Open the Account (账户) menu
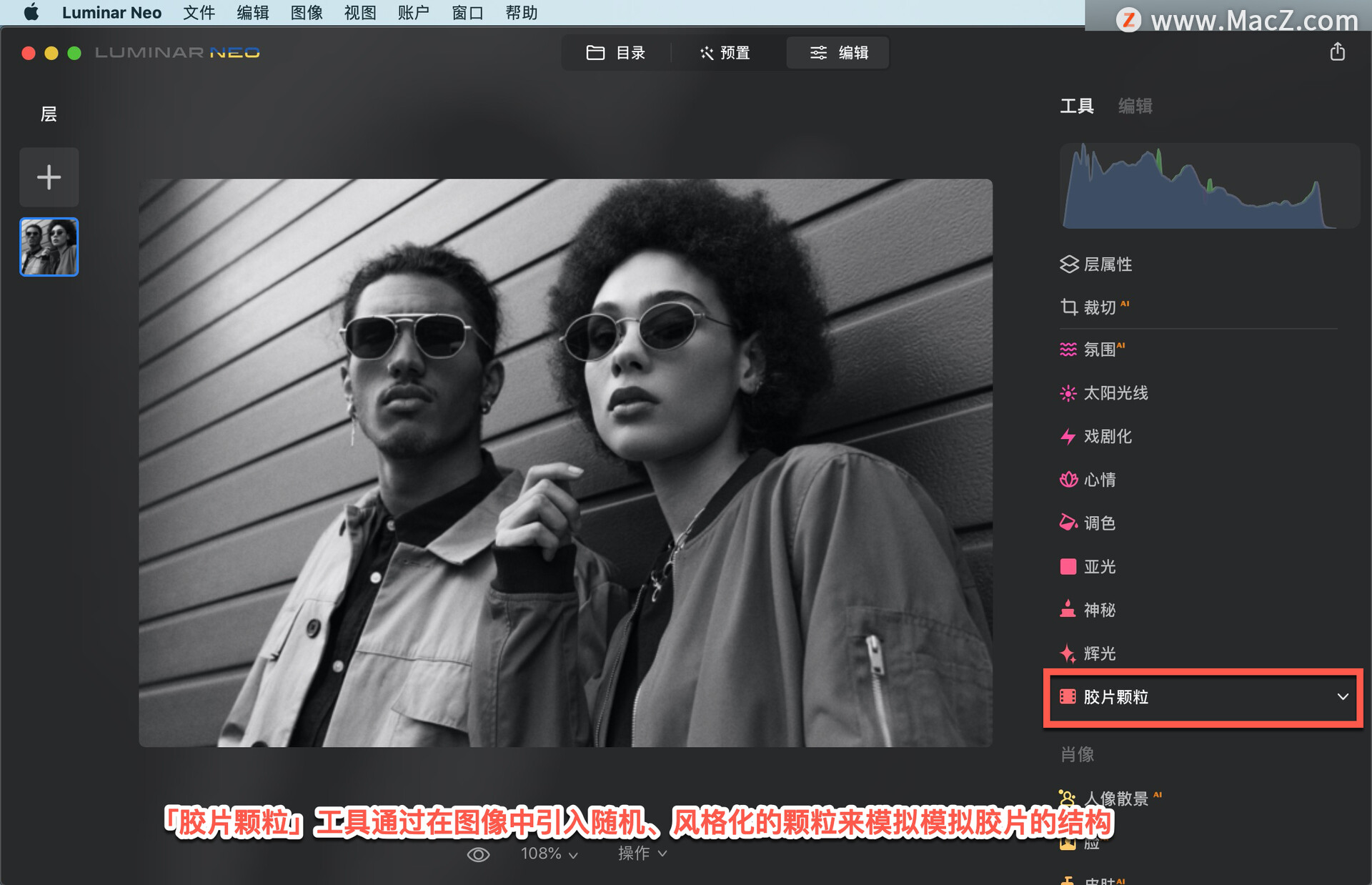1372x885 pixels. [x=414, y=13]
